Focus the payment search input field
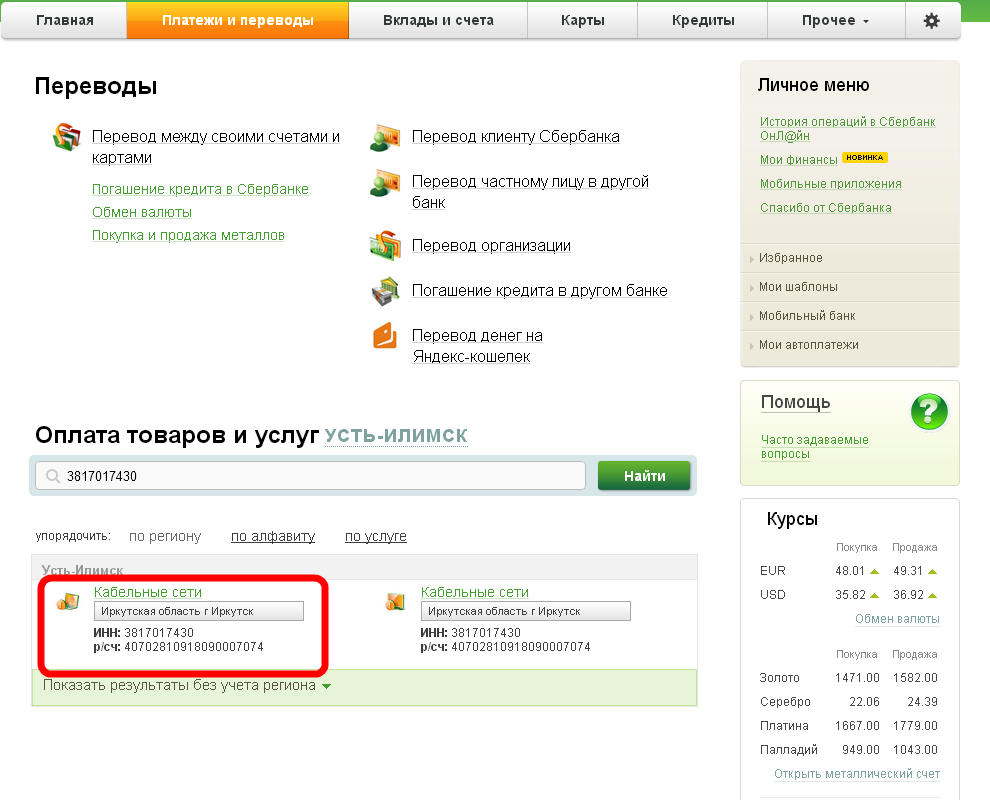Screen dimensions: 990x800 (x=310, y=476)
